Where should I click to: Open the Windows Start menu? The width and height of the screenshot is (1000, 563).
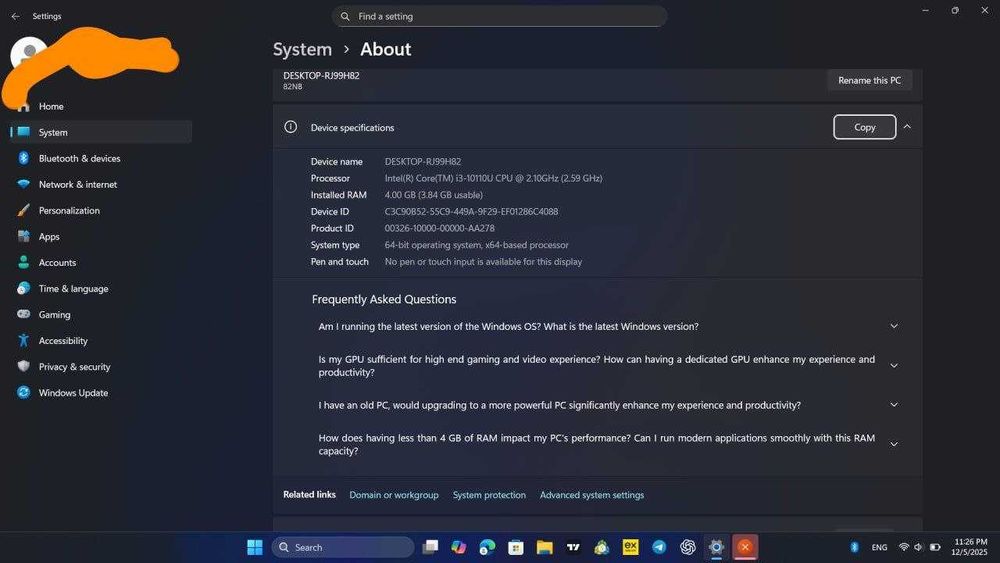coord(254,547)
